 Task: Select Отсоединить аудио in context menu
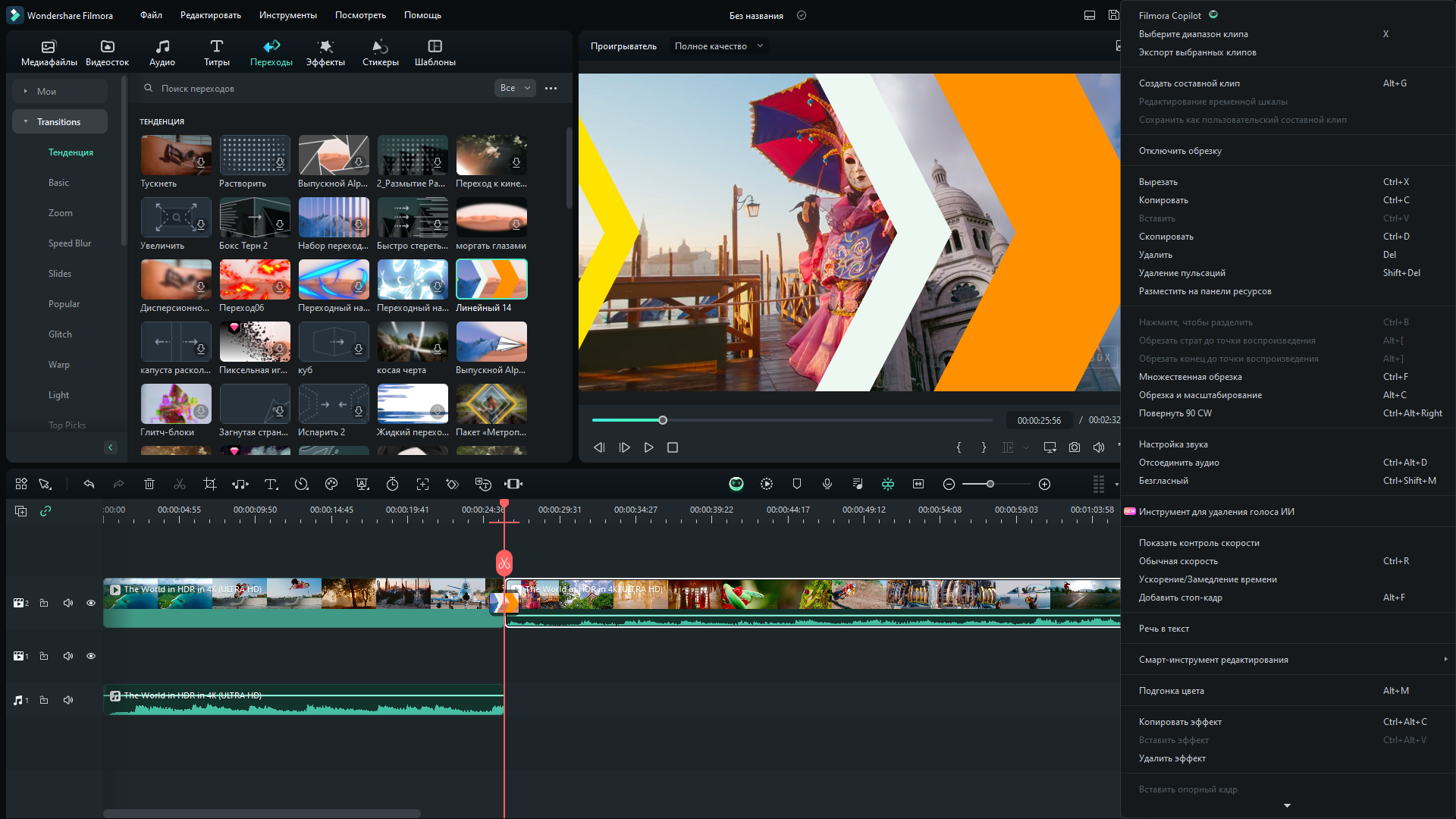click(1178, 463)
